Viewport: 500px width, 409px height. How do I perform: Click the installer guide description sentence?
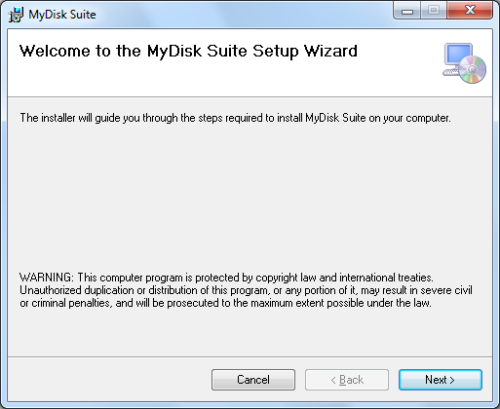235,118
